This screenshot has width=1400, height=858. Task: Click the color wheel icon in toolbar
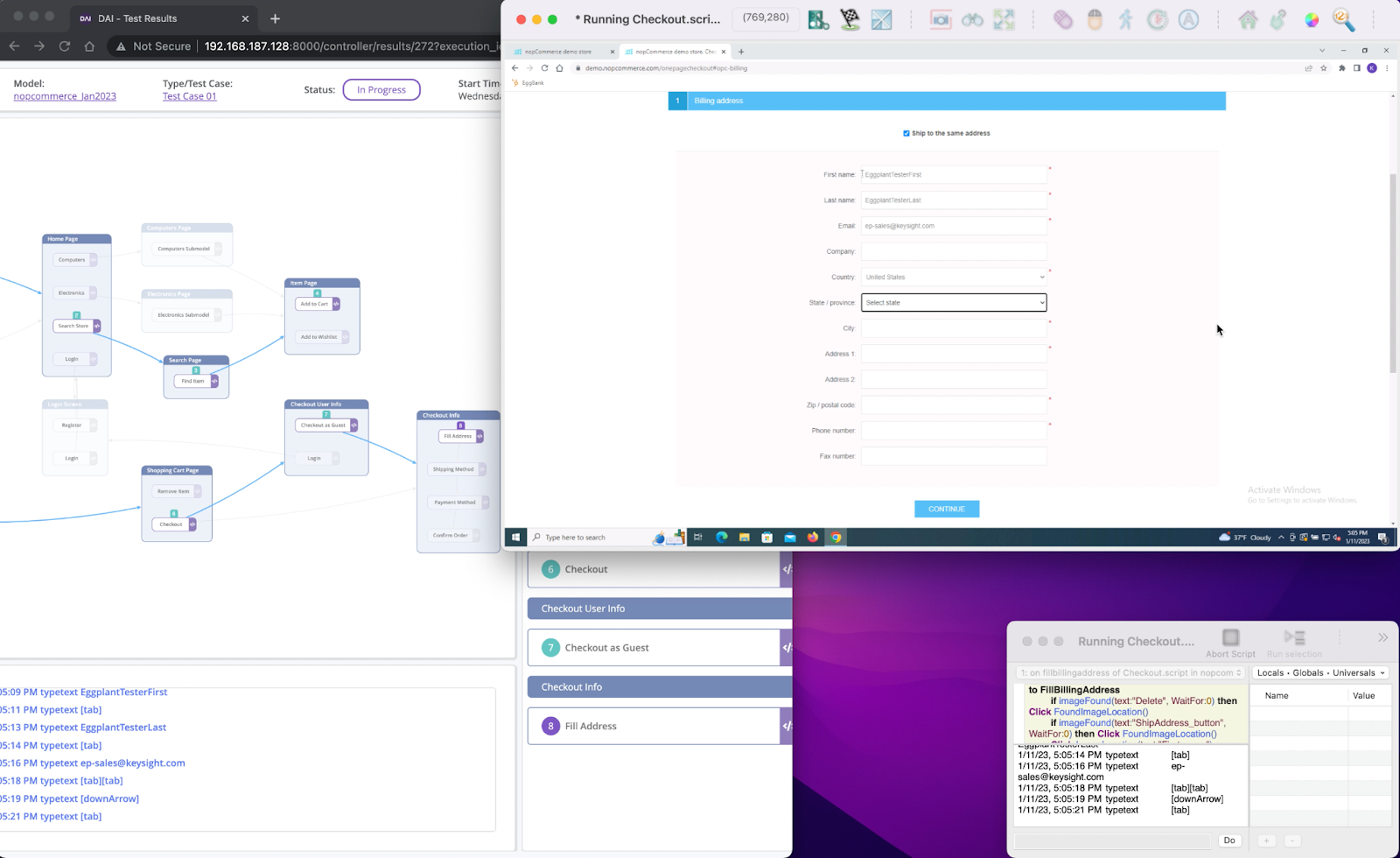click(x=1312, y=19)
